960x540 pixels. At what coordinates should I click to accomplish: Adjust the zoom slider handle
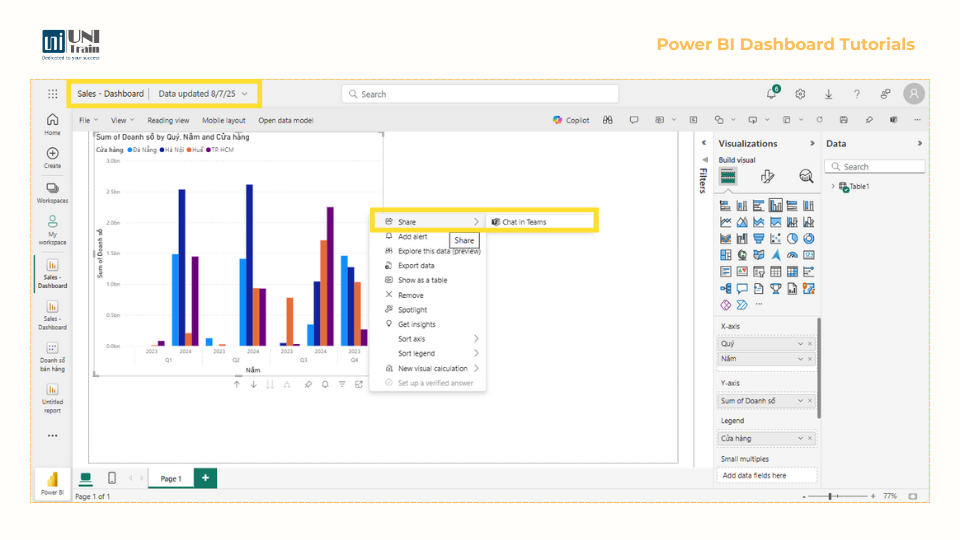830,496
